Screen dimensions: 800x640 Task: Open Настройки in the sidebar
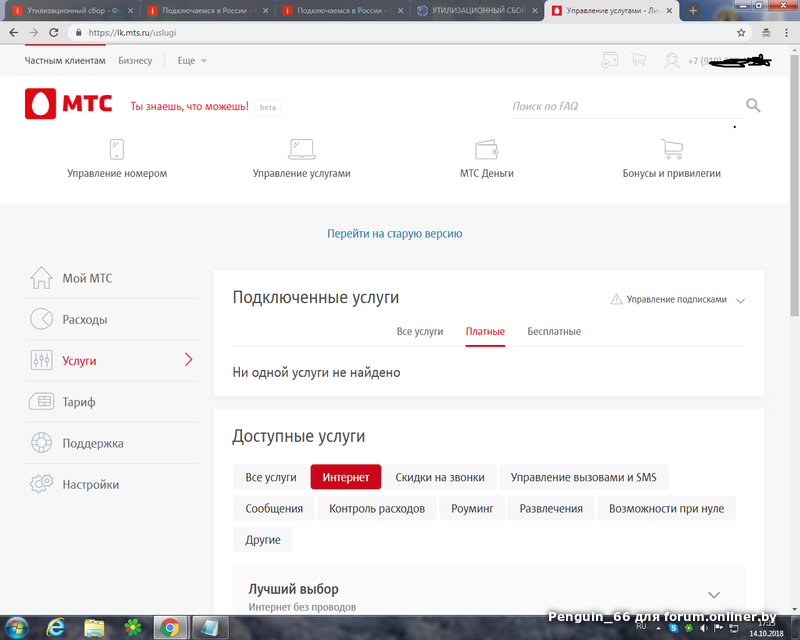coord(90,485)
